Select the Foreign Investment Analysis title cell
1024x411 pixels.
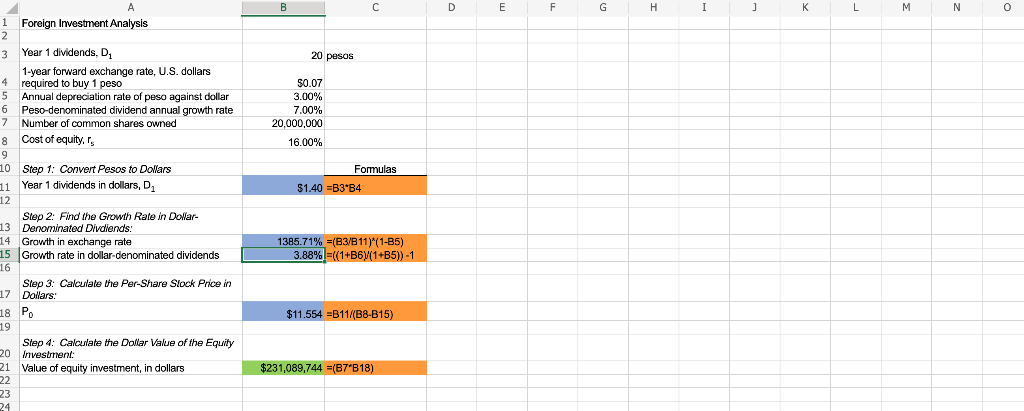tap(131, 24)
